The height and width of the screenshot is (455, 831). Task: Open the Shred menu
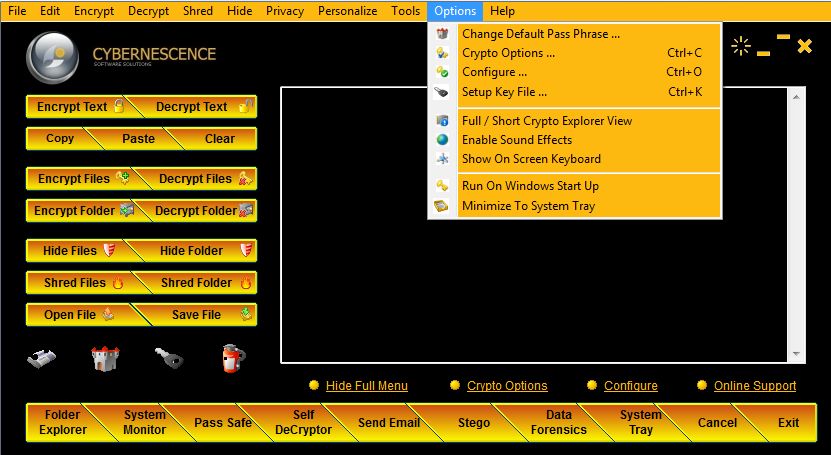pyautogui.click(x=198, y=11)
